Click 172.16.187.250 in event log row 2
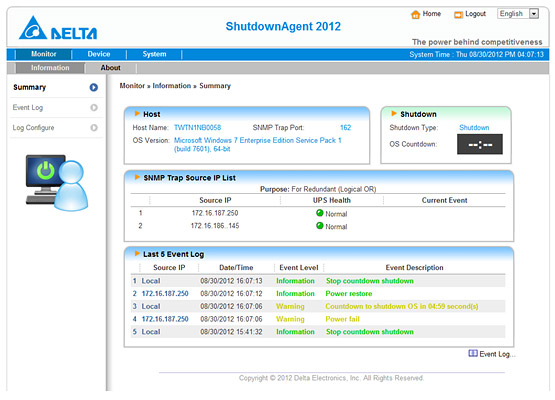The height and width of the screenshot is (400, 555). click(165, 294)
